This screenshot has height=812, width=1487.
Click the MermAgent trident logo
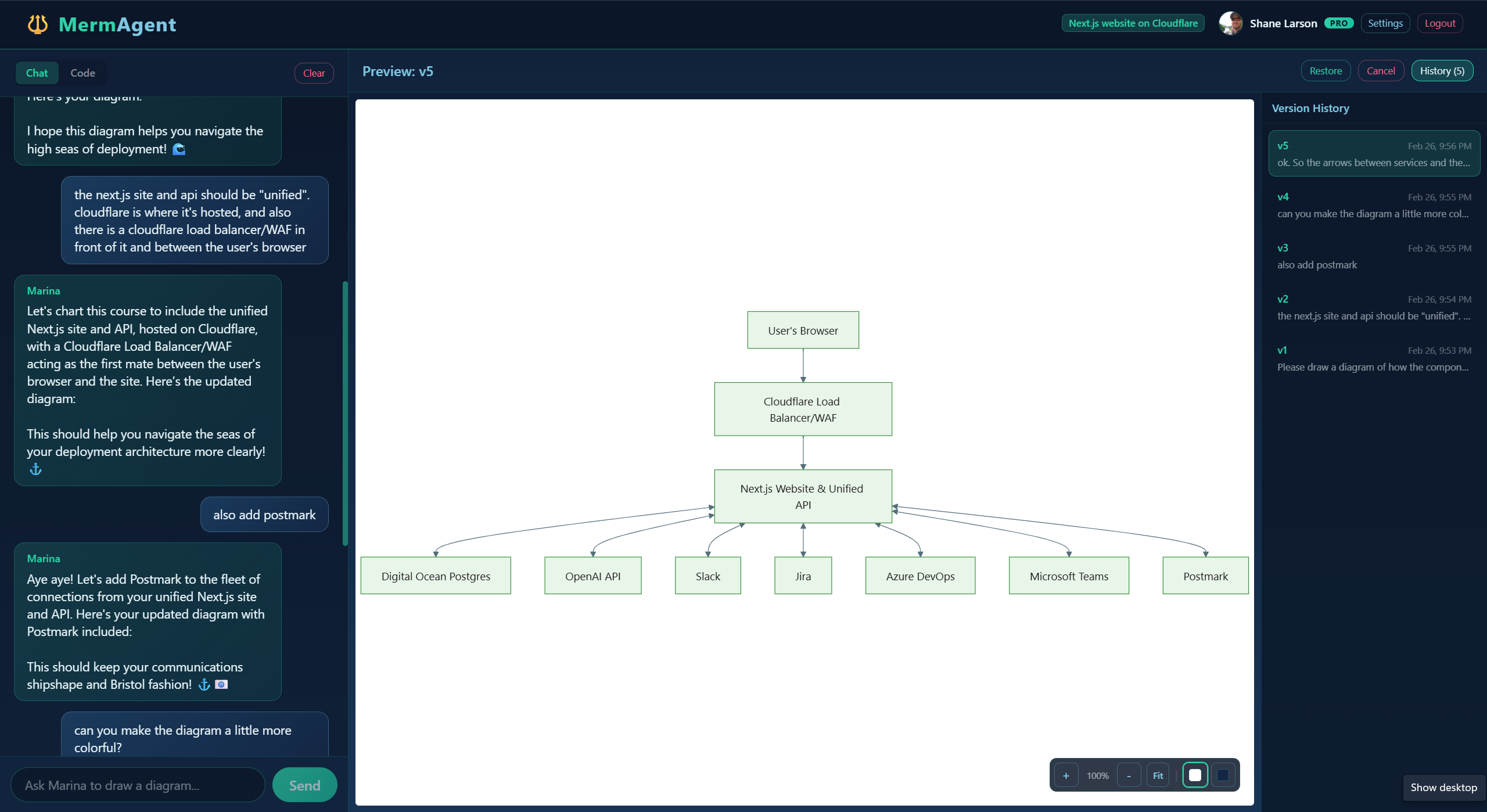tap(37, 24)
